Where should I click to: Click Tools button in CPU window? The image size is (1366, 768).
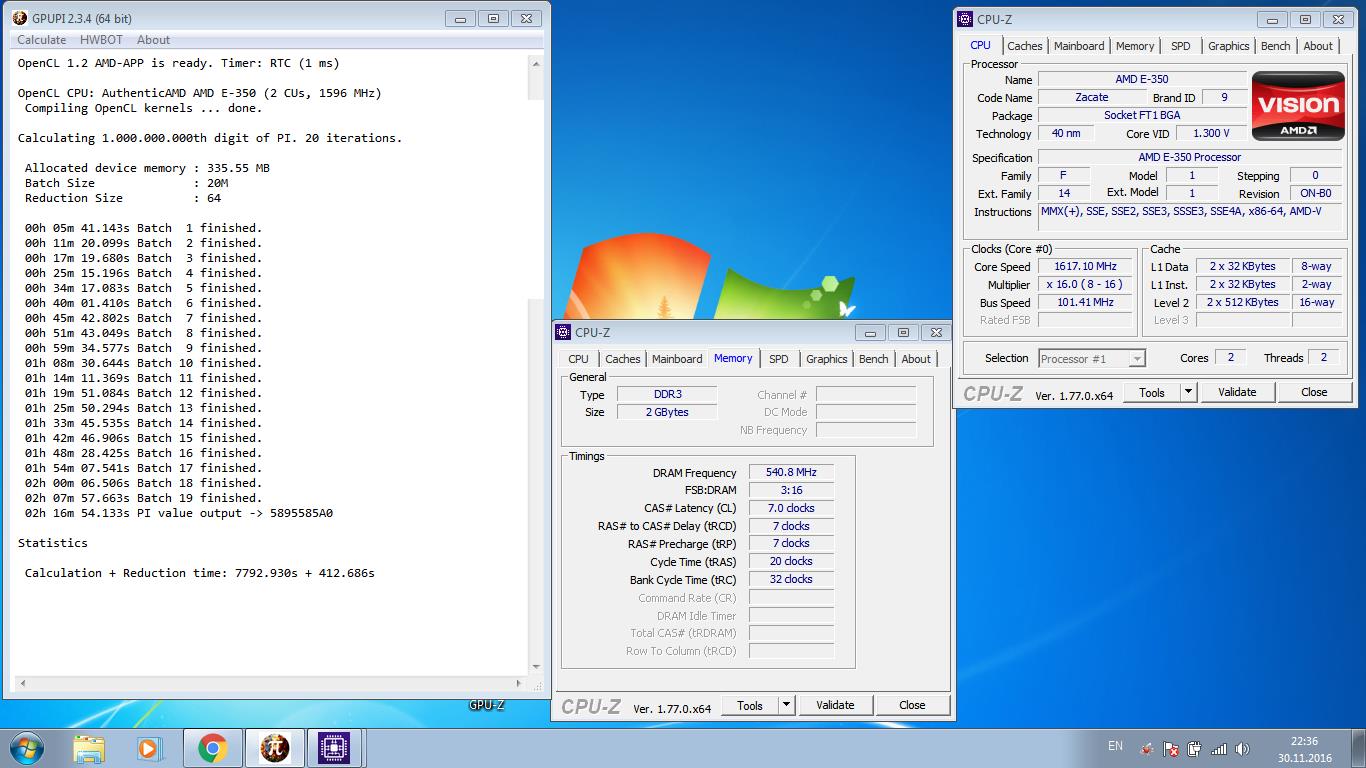[1152, 392]
